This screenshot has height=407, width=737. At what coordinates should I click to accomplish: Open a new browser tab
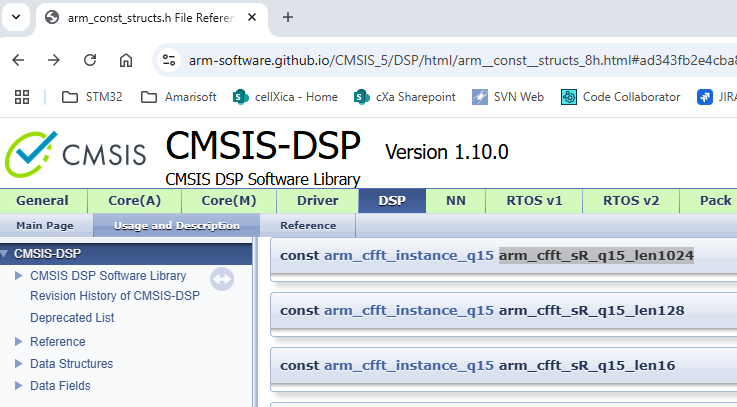[288, 17]
